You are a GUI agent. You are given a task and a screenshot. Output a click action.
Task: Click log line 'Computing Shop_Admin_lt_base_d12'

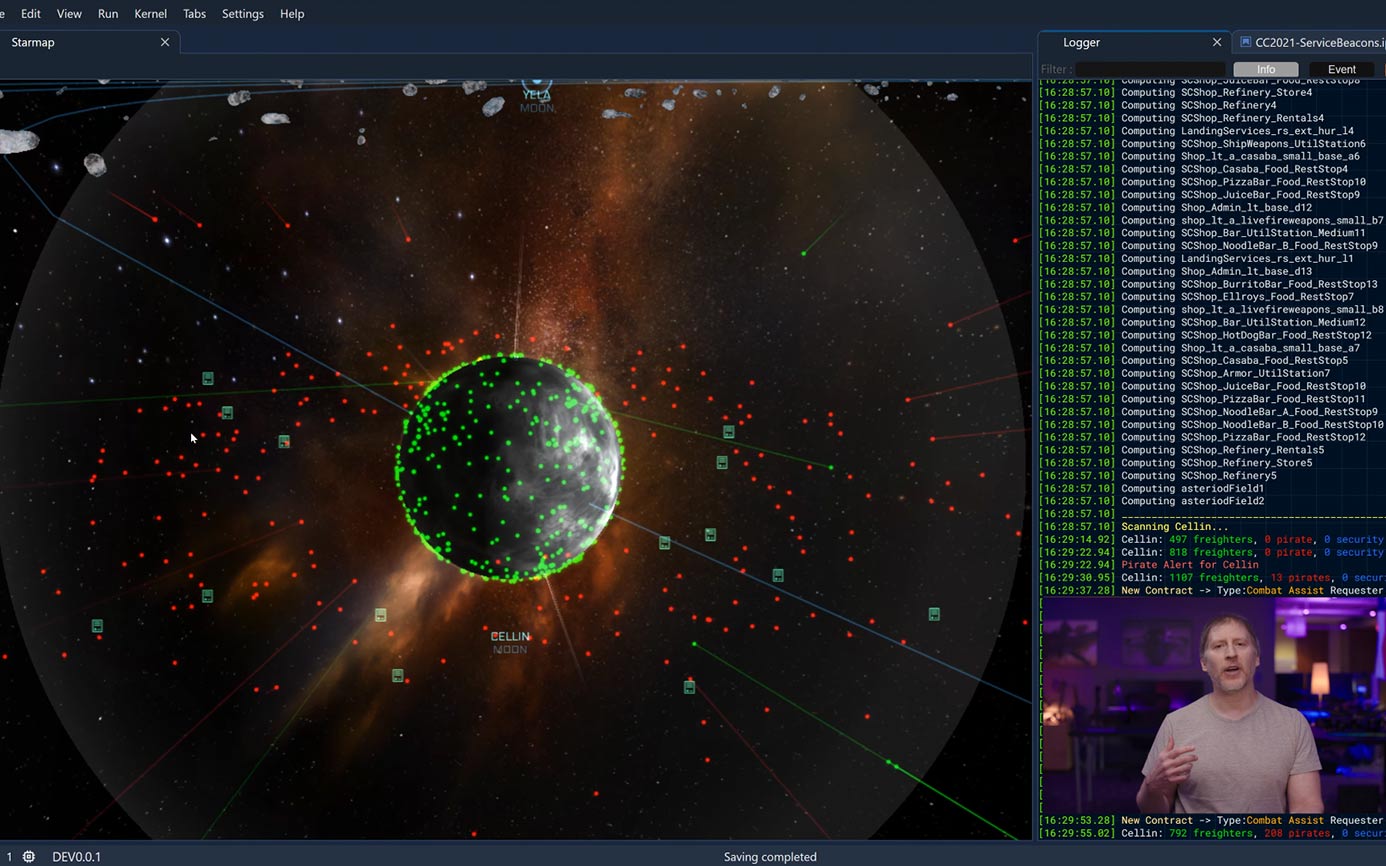click(x=1217, y=208)
